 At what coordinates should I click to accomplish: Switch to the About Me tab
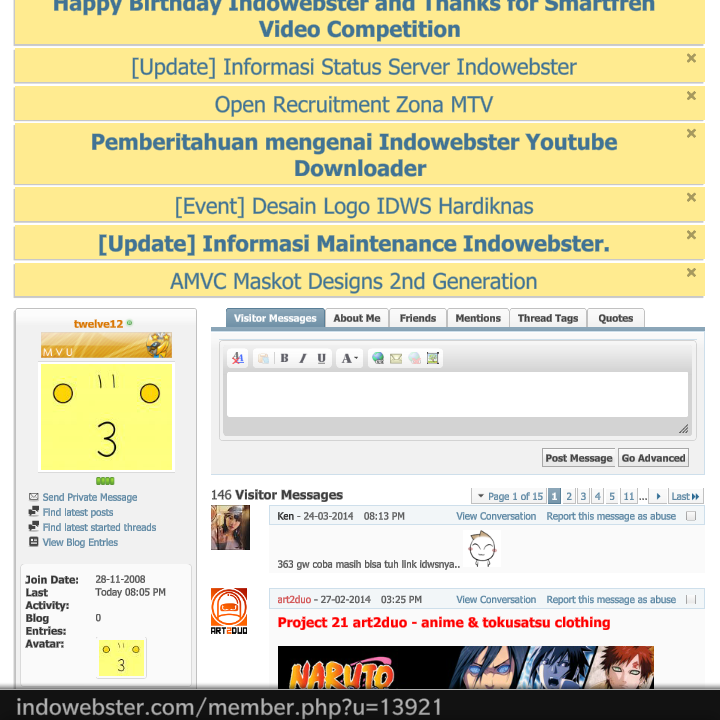(357, 318)
